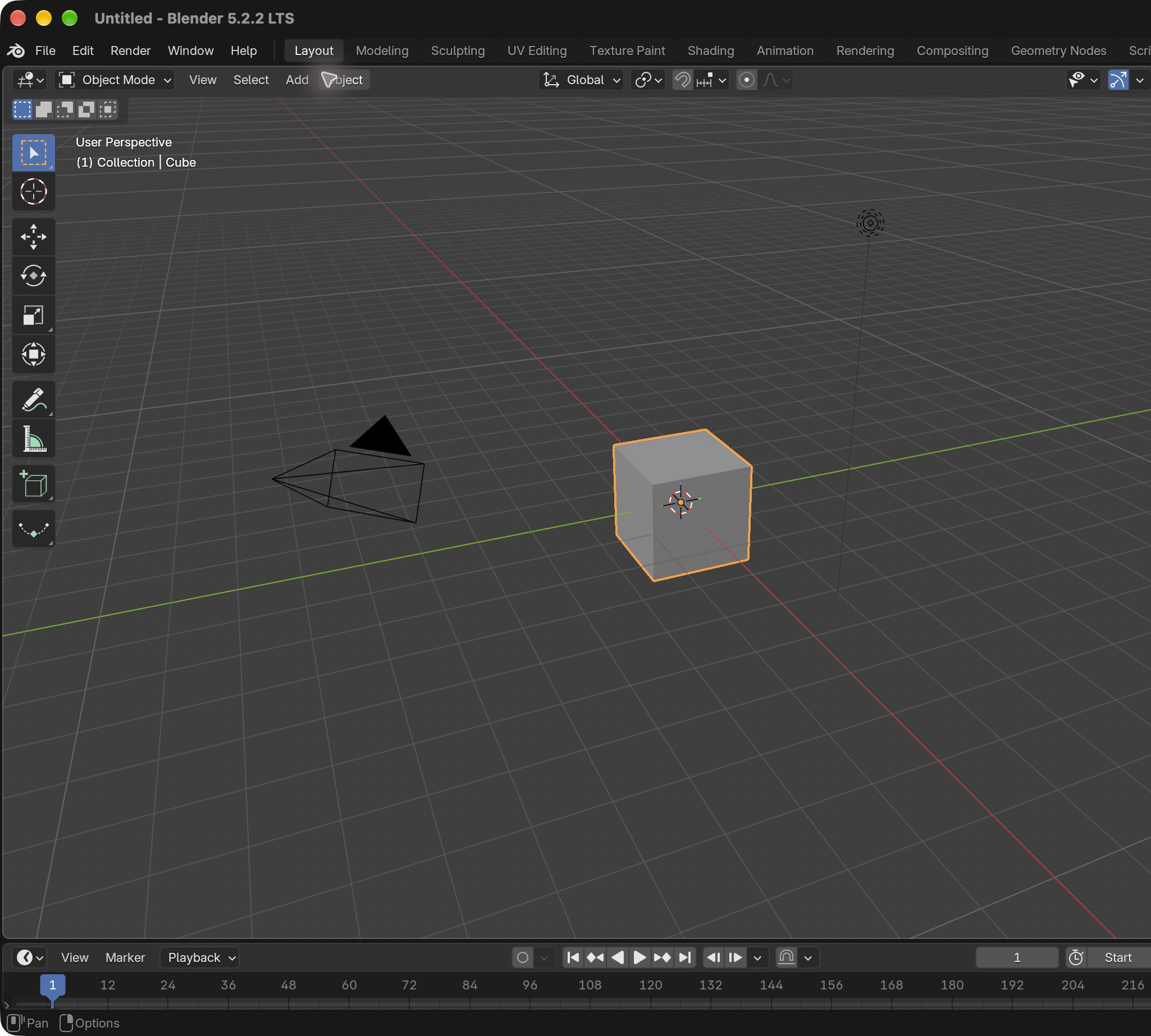Viewport: 1151px width, 1036px height.
Task: Select the Measure ruler tool
Action: [x=34, y=439]
